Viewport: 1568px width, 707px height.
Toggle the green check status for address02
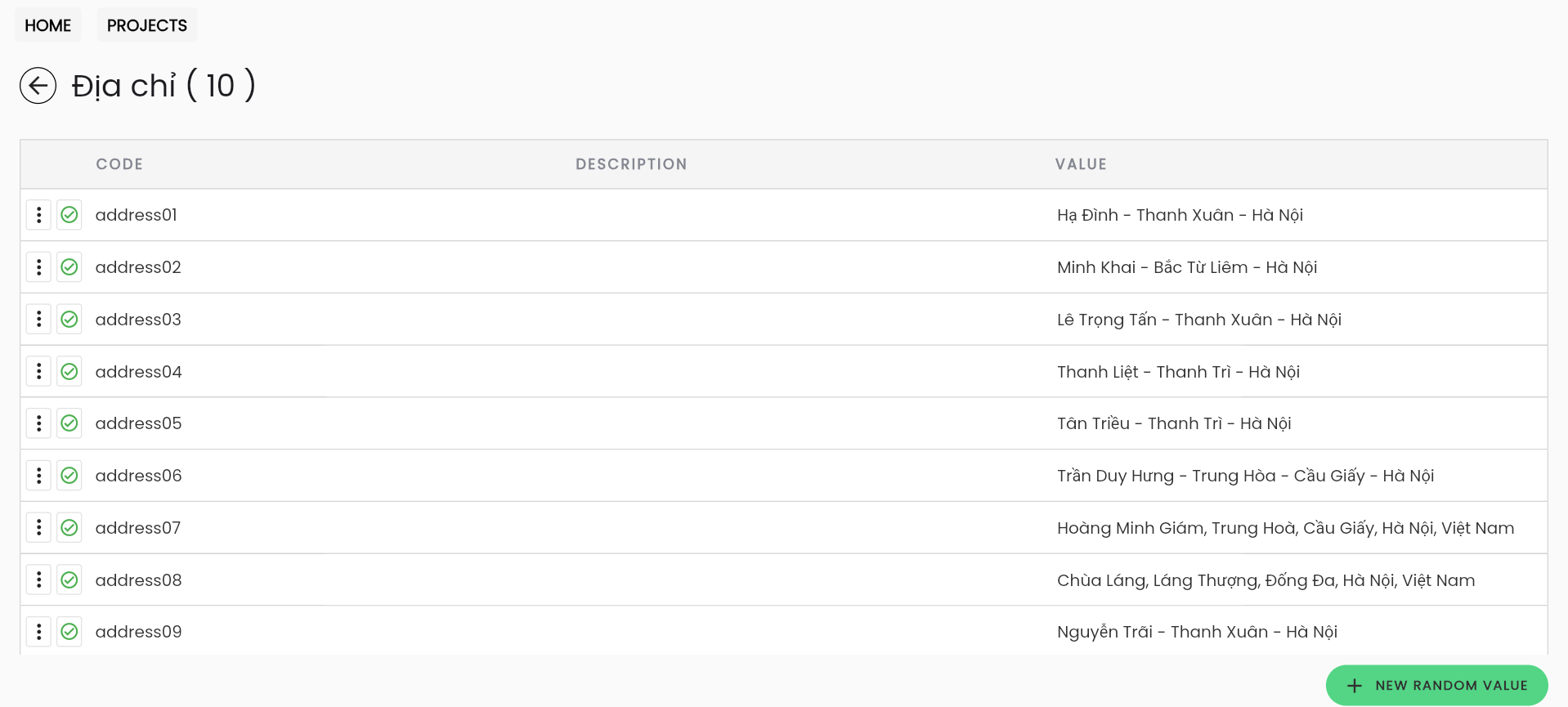click(x=69, y=267)
